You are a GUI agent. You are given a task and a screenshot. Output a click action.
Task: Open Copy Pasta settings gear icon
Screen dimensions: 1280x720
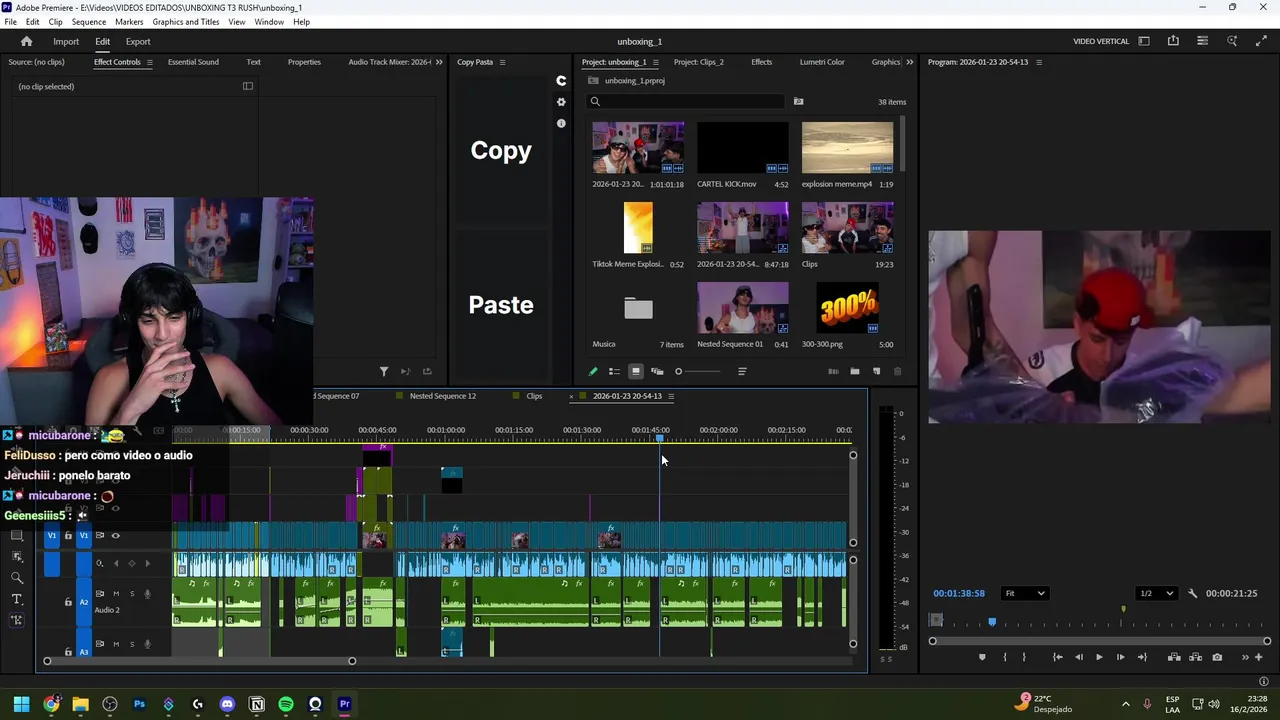click(x=561, y=102)
